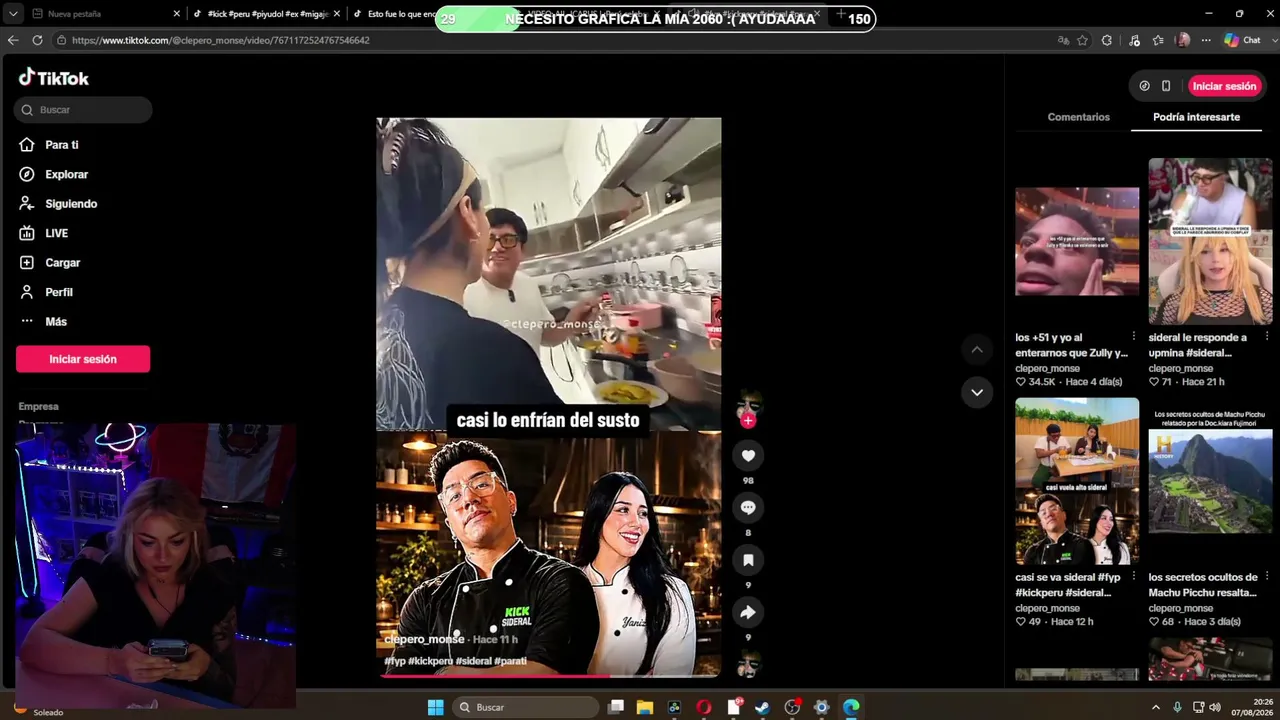Image resolution: width=1280 pixels, height=720 pixels.
Task: Open Task View on the taskbar
Action: (x=616, y=707)
